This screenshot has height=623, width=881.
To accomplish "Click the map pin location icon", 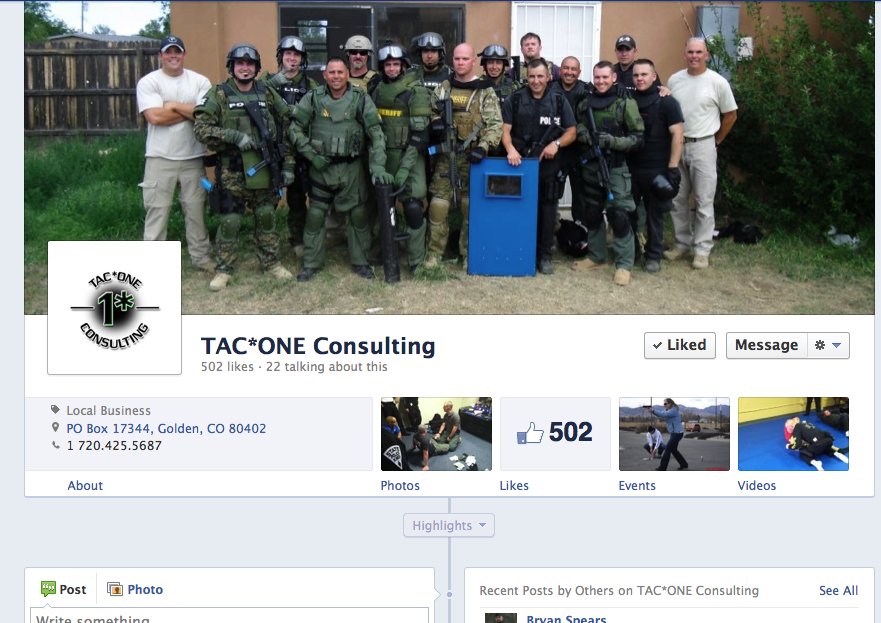I will pos(55,428).
